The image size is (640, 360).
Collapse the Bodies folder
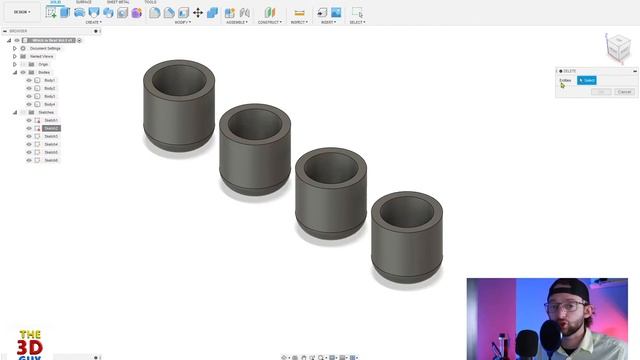click(x=15, y=72)
